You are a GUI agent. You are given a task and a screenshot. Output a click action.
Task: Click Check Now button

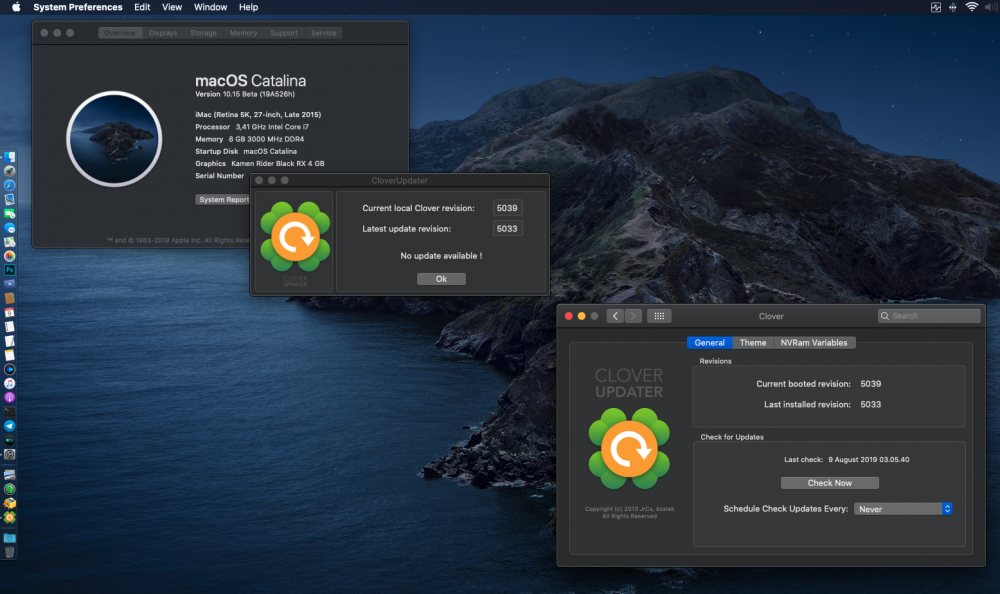point(830,483)
